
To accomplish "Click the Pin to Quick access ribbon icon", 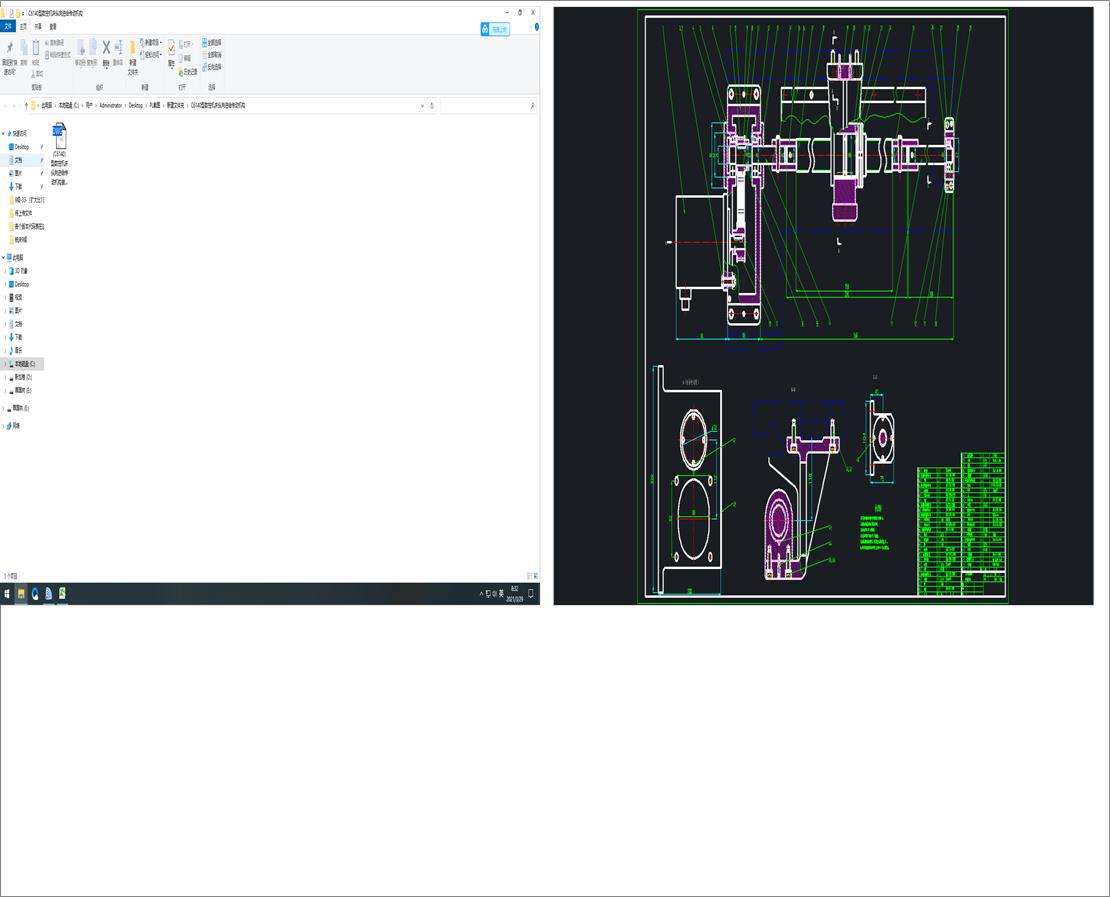I will click(x=9, y=48).
